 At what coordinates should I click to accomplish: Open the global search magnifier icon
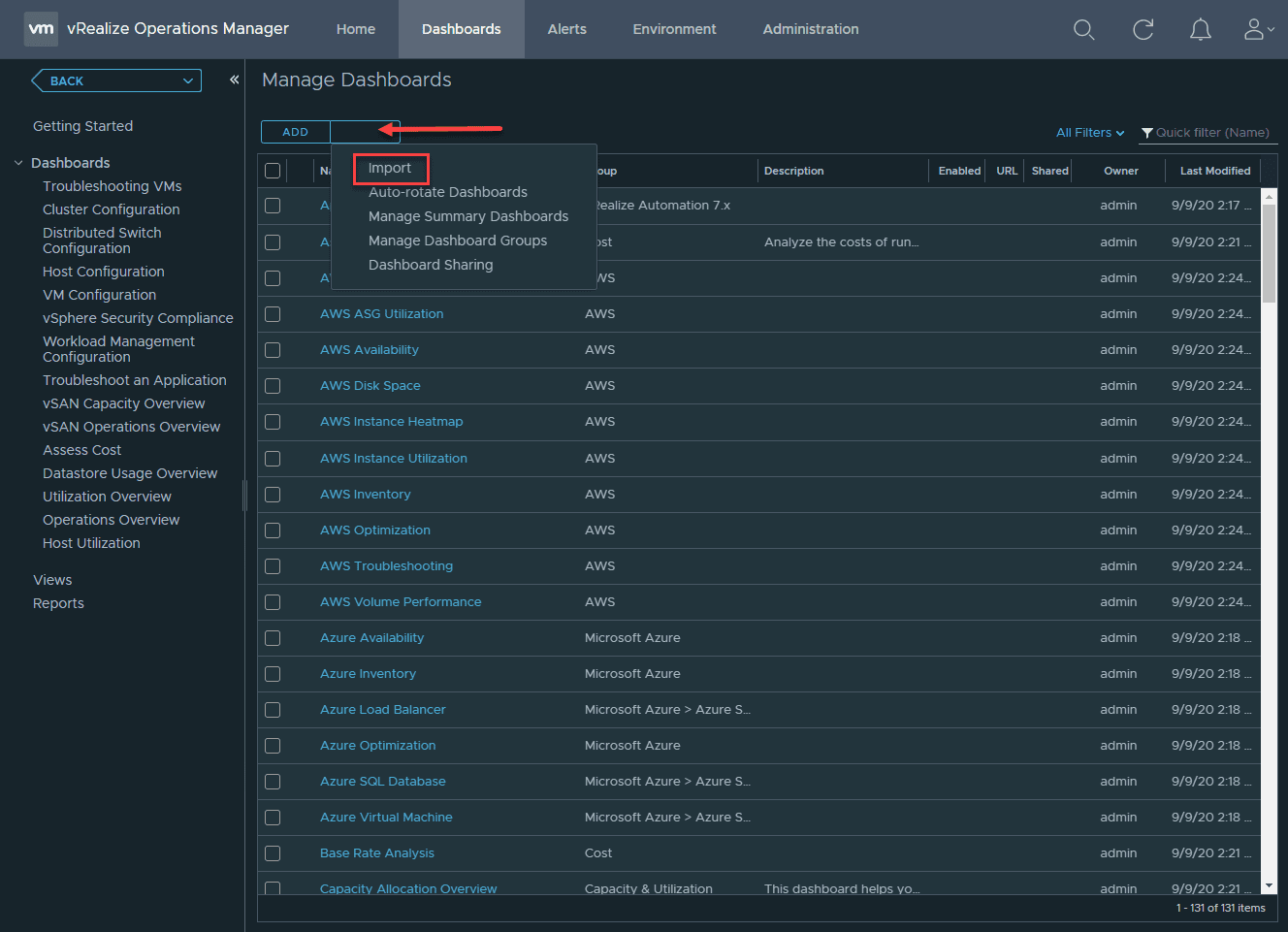coord(1083,29)
